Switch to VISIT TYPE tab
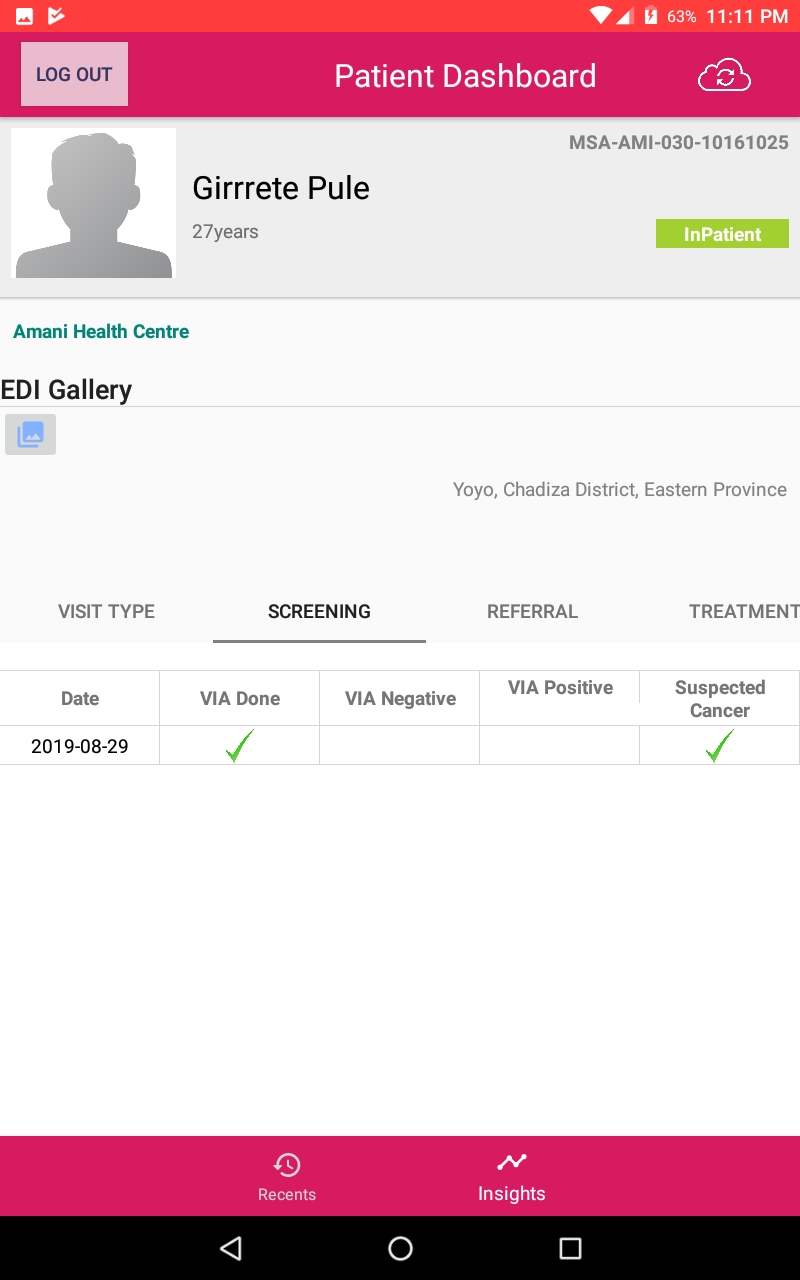800x1280 pixels. (x=106, y=611)
